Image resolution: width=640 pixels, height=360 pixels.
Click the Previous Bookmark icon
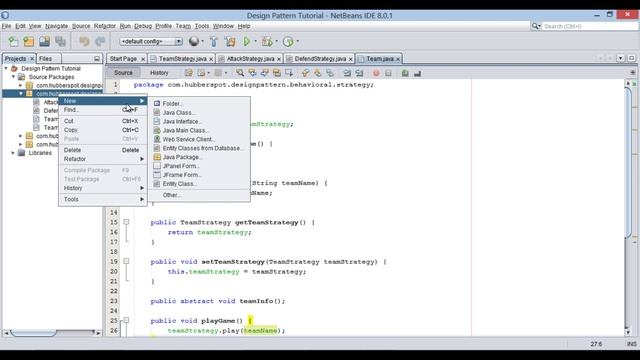point(305,73)
